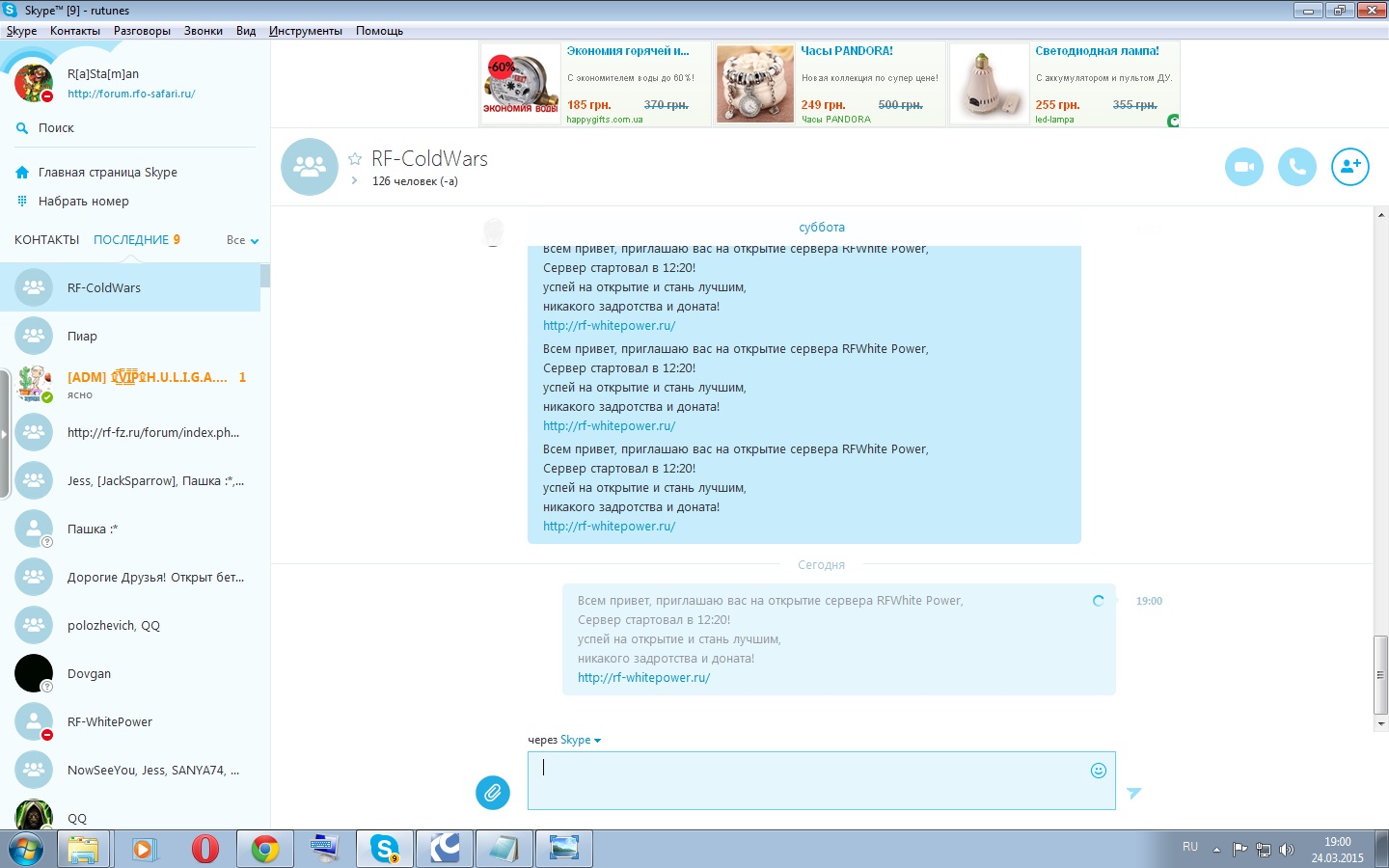The image size is (1389, 868).
Task: Switch the RU input language indicator
Action: (x=1190, y=847)
